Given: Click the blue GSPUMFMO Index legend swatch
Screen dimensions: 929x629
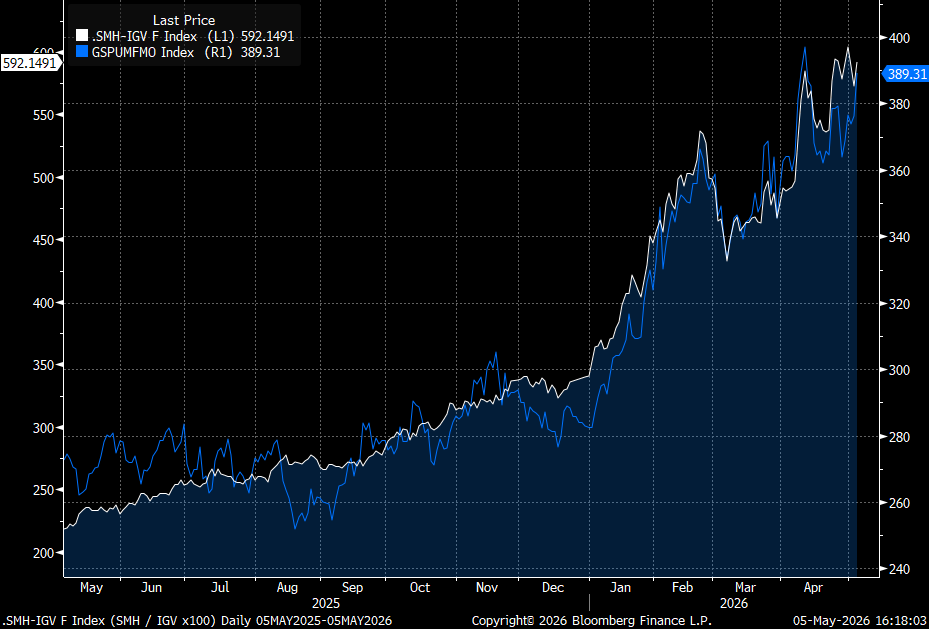Looking at the screenshot, I should point(82,52).
